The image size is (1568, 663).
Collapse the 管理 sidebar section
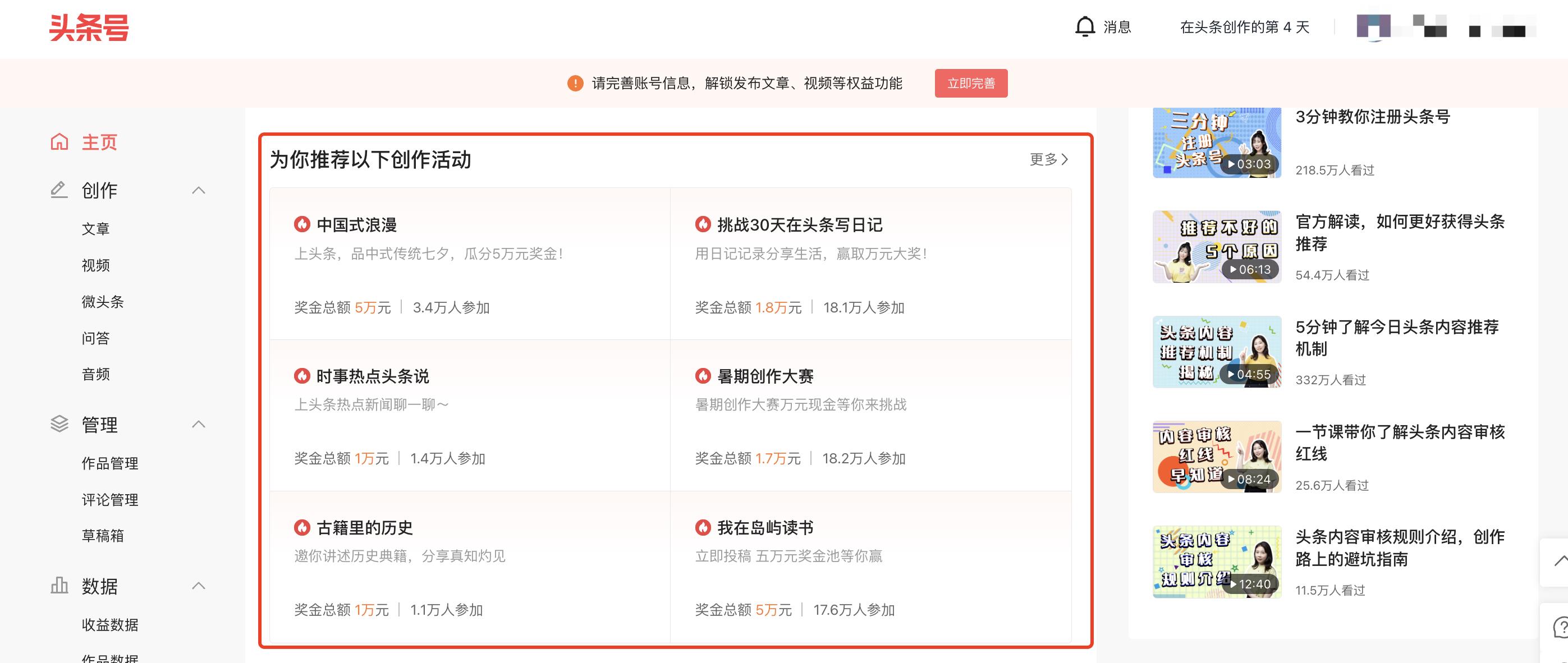pyautogui.click(x=199, y=424)
